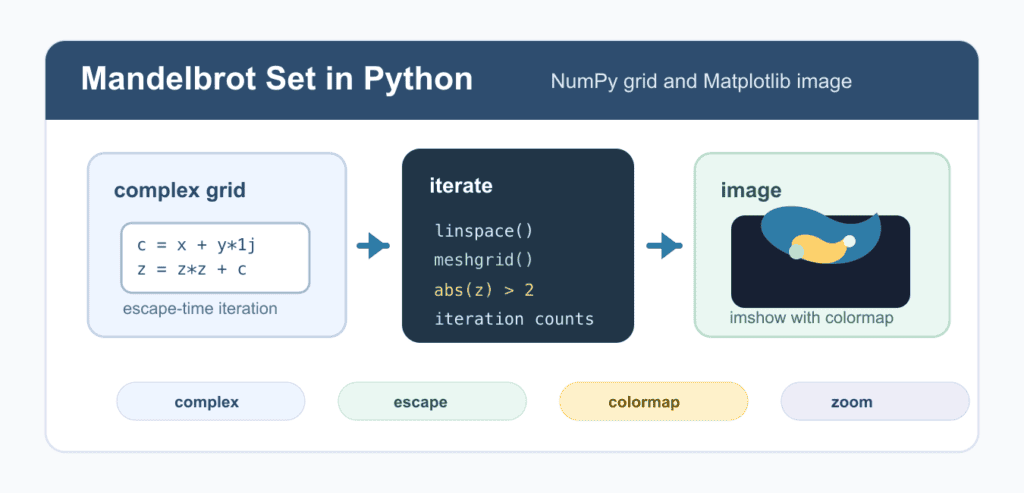The height and width of the screenshot is (493, 1024).
Task: Choose the colormap pill tag
Action: tap(653, 402)
